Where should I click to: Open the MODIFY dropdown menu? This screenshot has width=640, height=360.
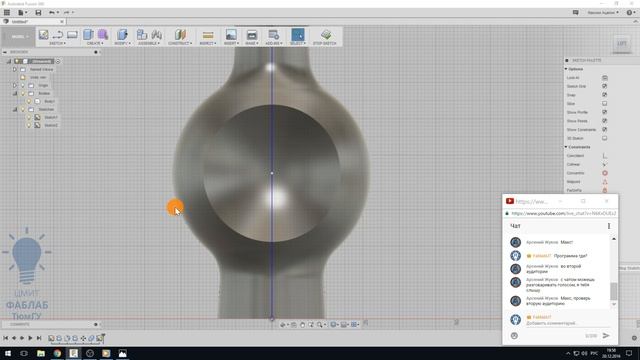click(x=122, y=43)
